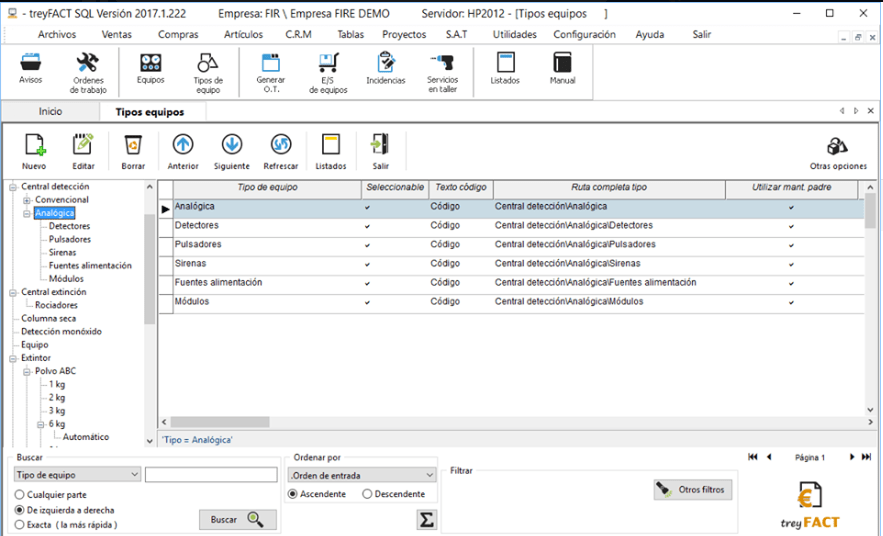883x536 pixels.
Task: Open the S.A.T menu
Action: point(457,34)
